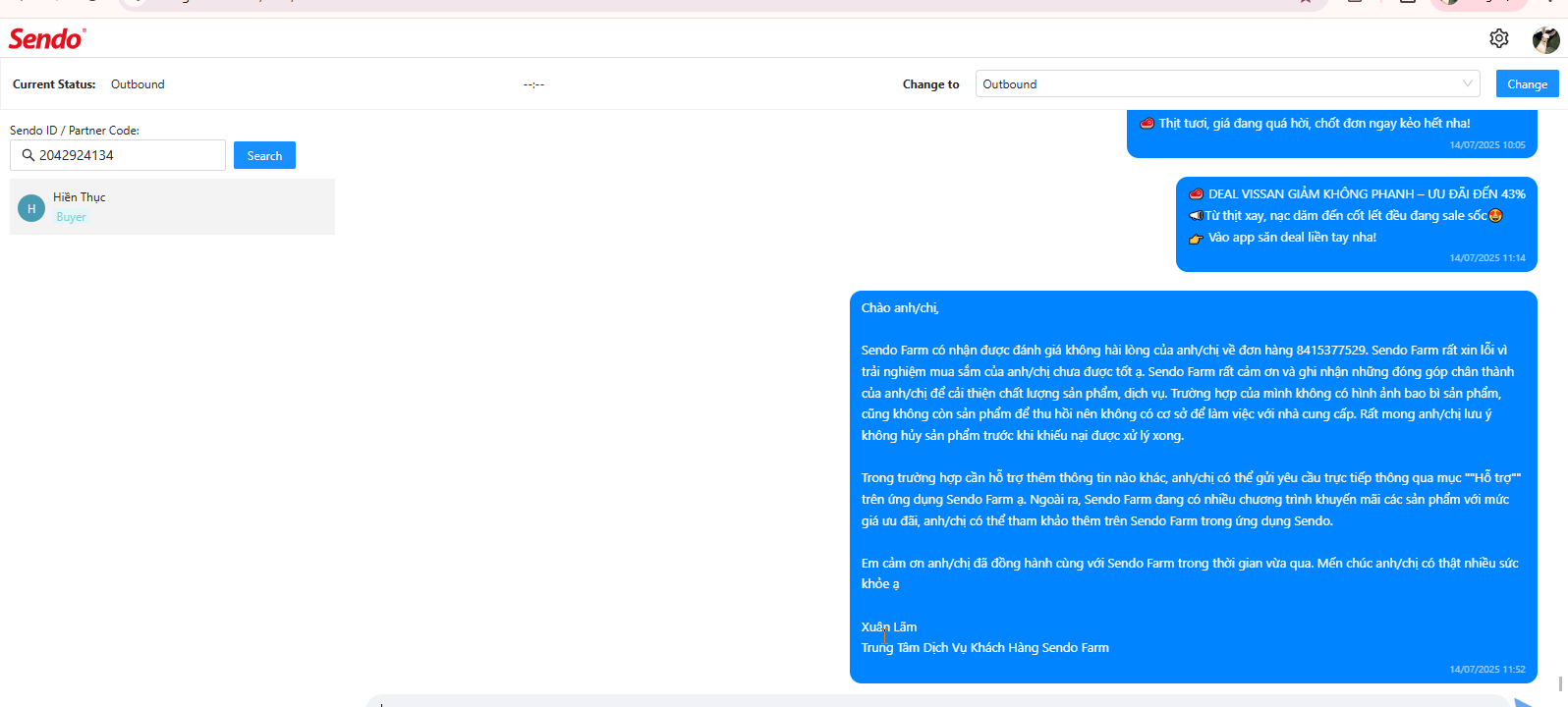This screenshot has height=707, width=1568.
Task: Focus the Sendo ID search input
Action: coord(118,155)
